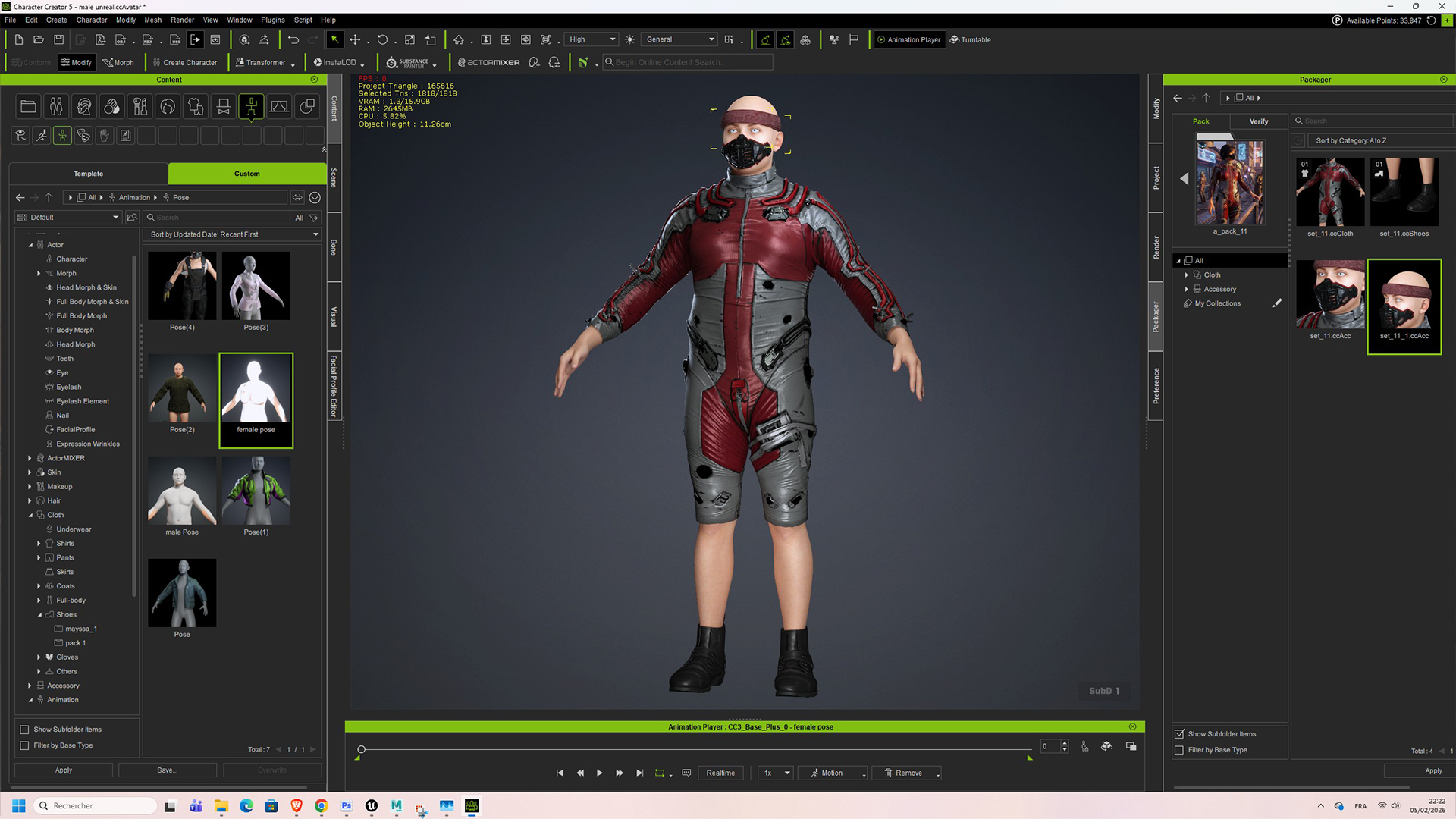Open InstaLOD tool

(x=337, y=63)
